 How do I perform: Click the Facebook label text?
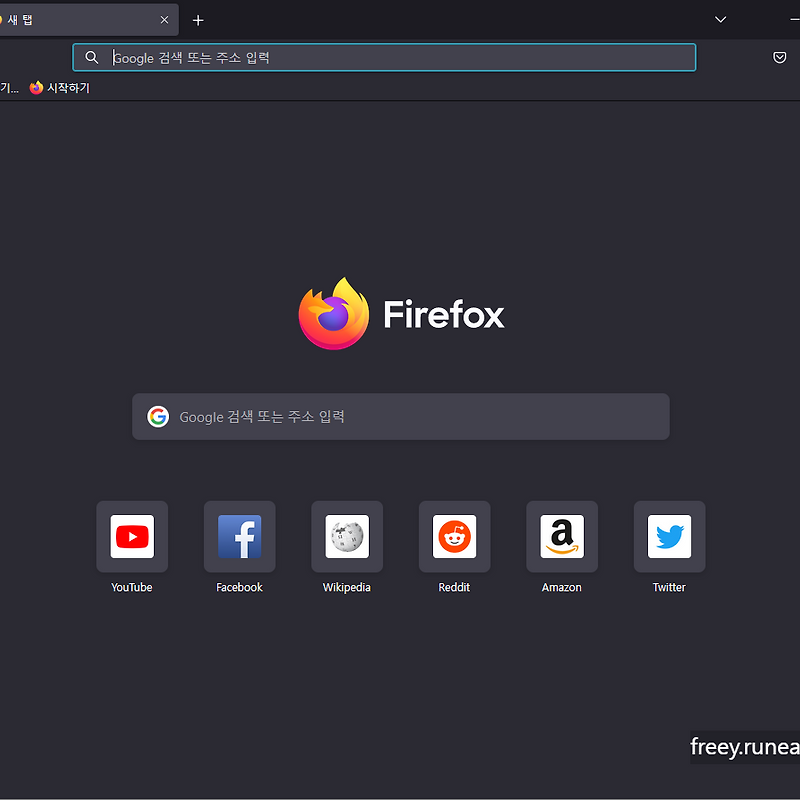point(239,587)
